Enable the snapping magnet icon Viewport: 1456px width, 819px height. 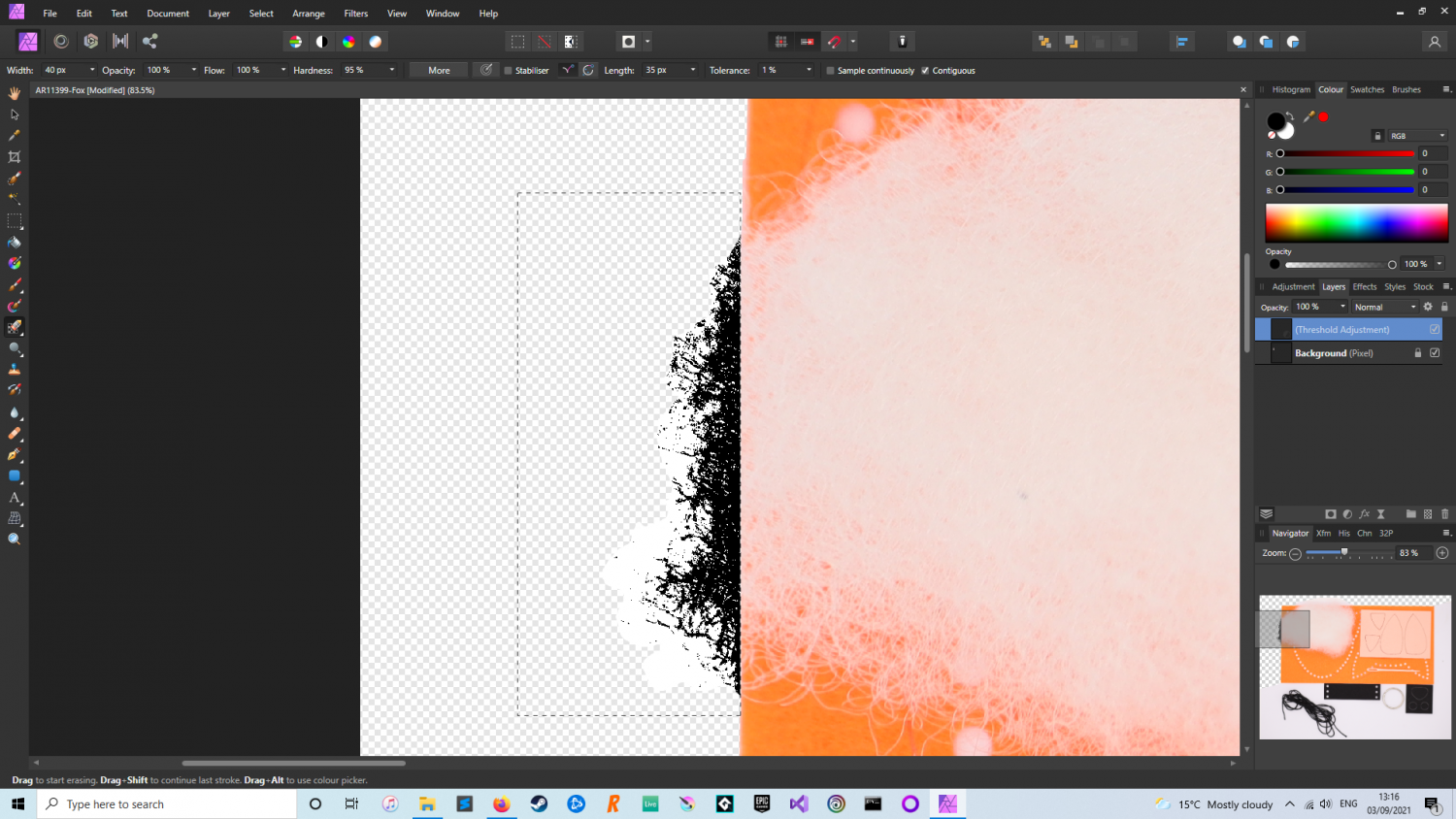(832, 41)
